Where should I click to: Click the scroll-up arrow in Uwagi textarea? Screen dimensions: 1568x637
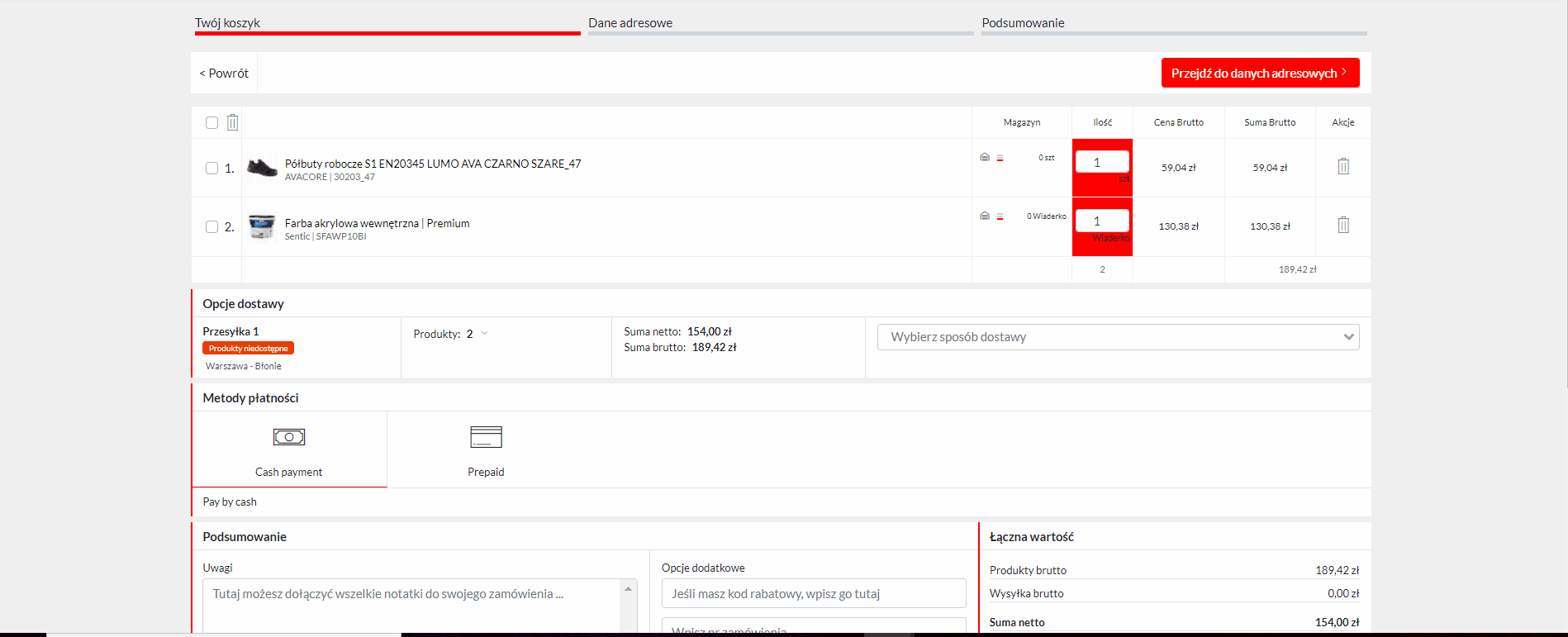(x=628, y=589)
